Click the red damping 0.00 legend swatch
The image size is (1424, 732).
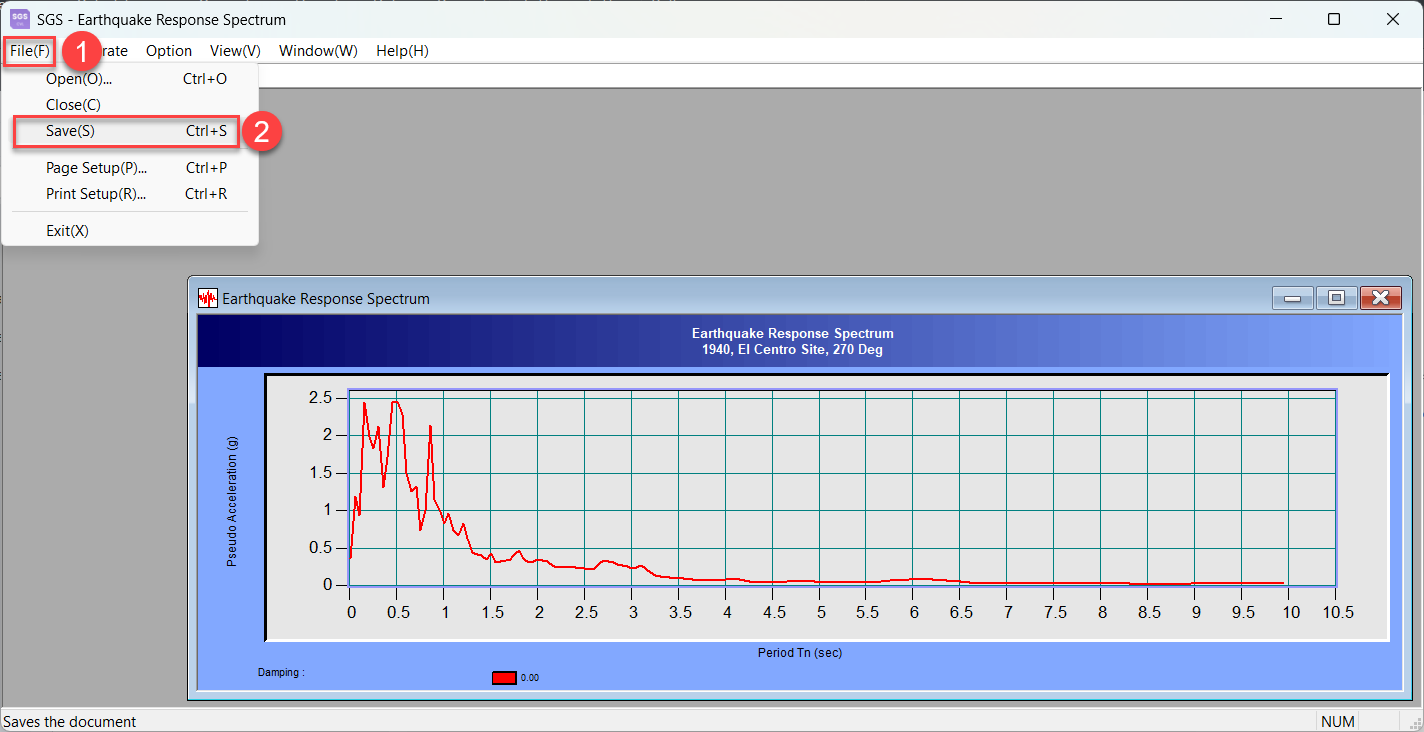pyautogui.click(x=504, y=678)
